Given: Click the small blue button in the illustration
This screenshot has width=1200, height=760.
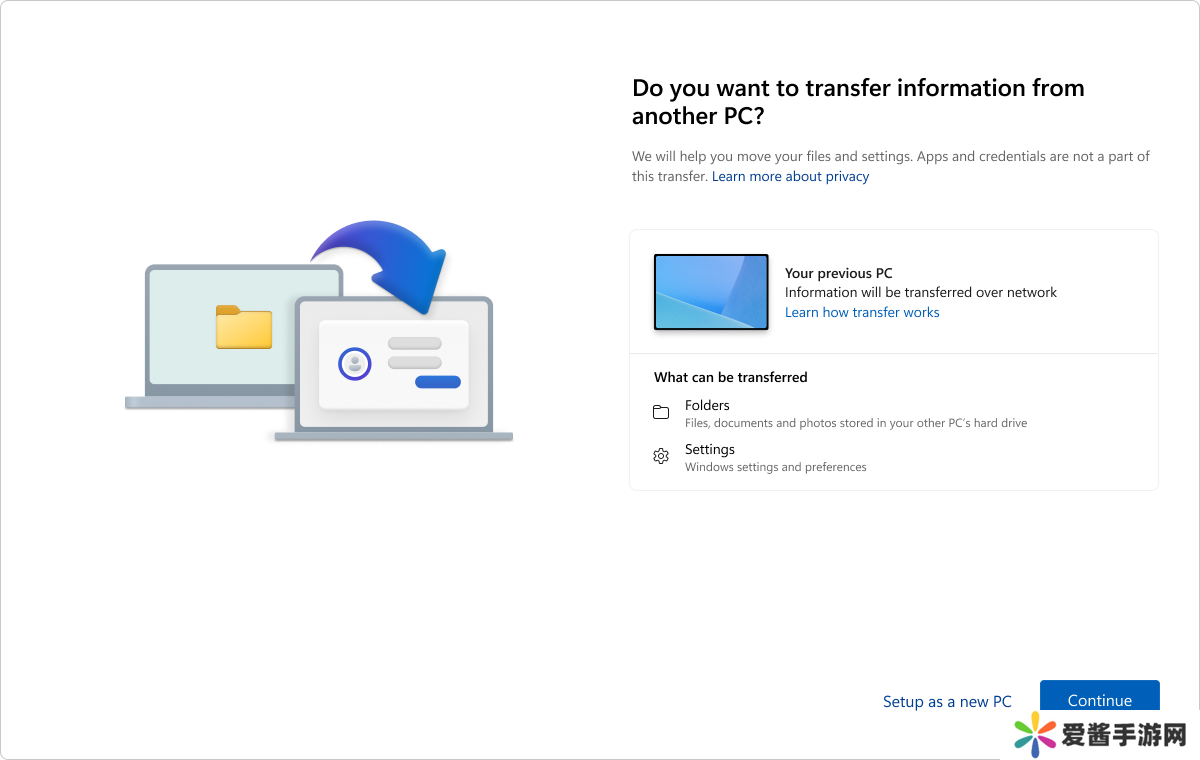Looking at the screenshot, I should click(x=438, y=382).
